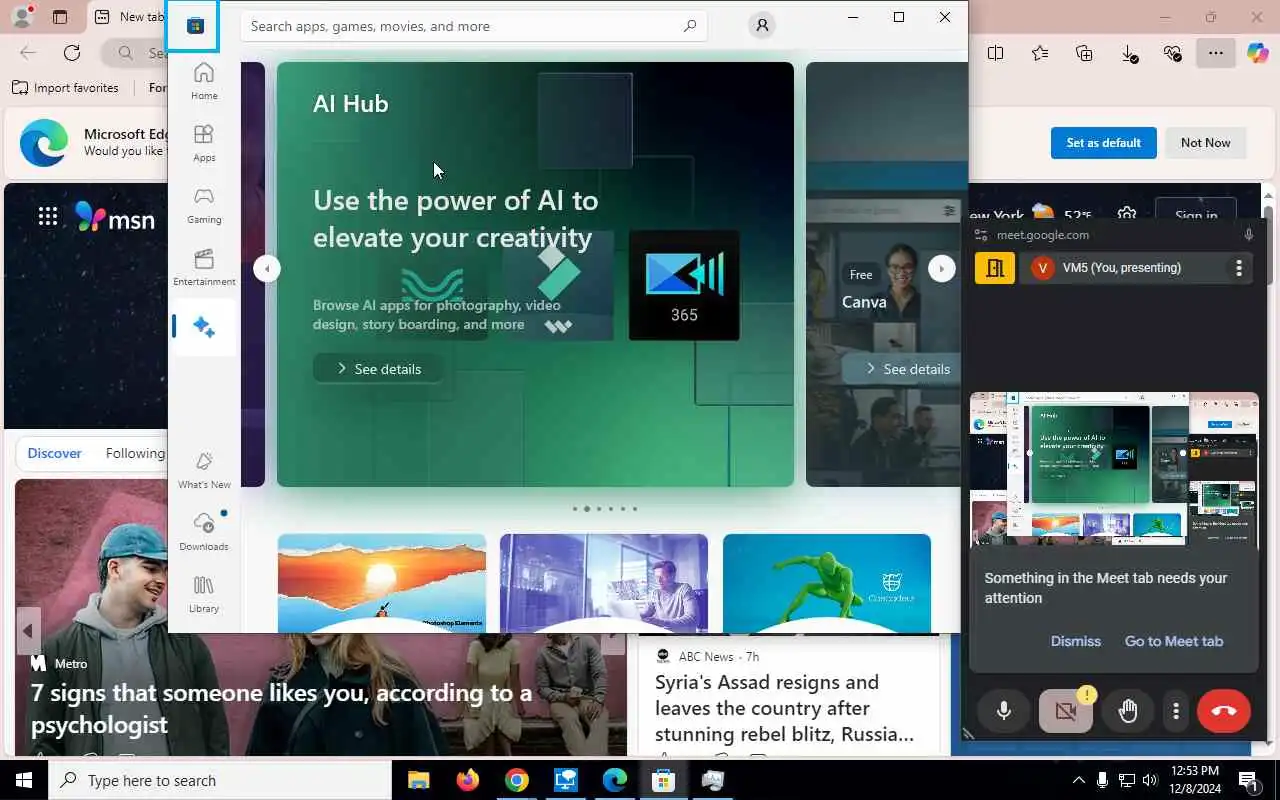
Task: Click Not Now in Edge banner
Action: [x=1205, y=142]
